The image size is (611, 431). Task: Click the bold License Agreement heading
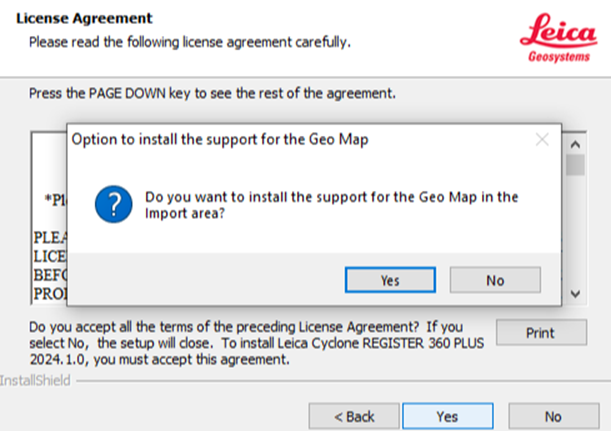point(84,18)
